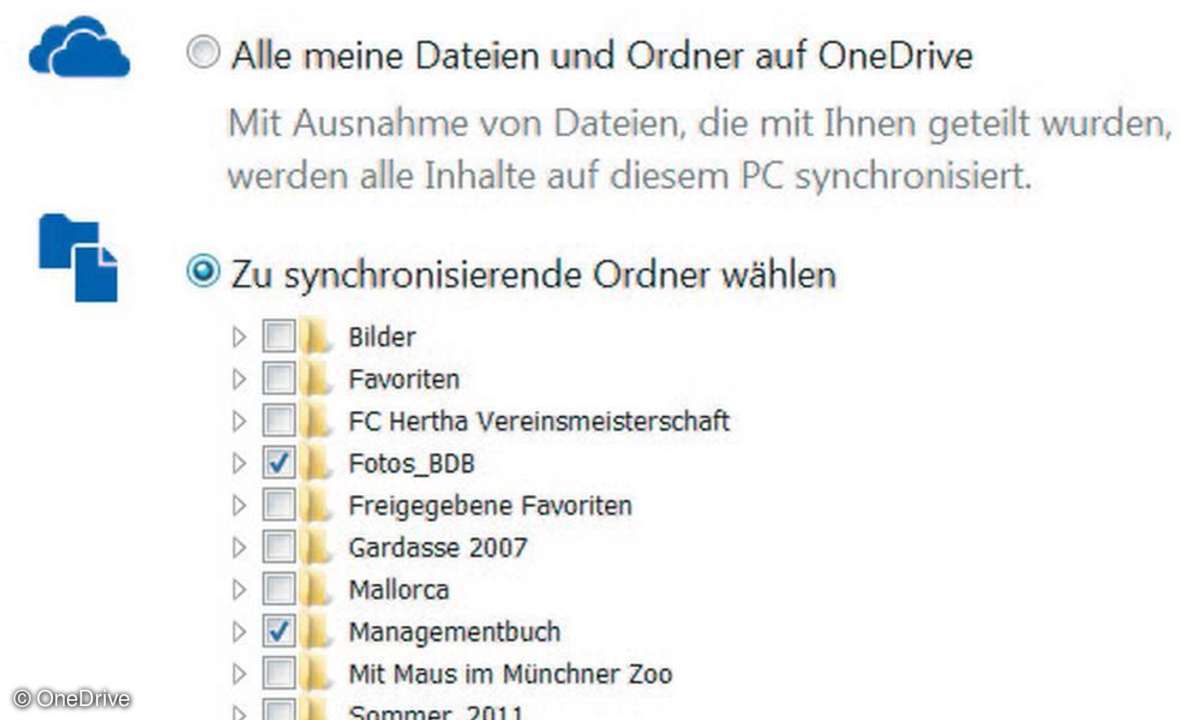1200x720 pixels.
Task: Click 'Mit Maus im Münchner Zoo' folder icon
Action: pos(317,673)
